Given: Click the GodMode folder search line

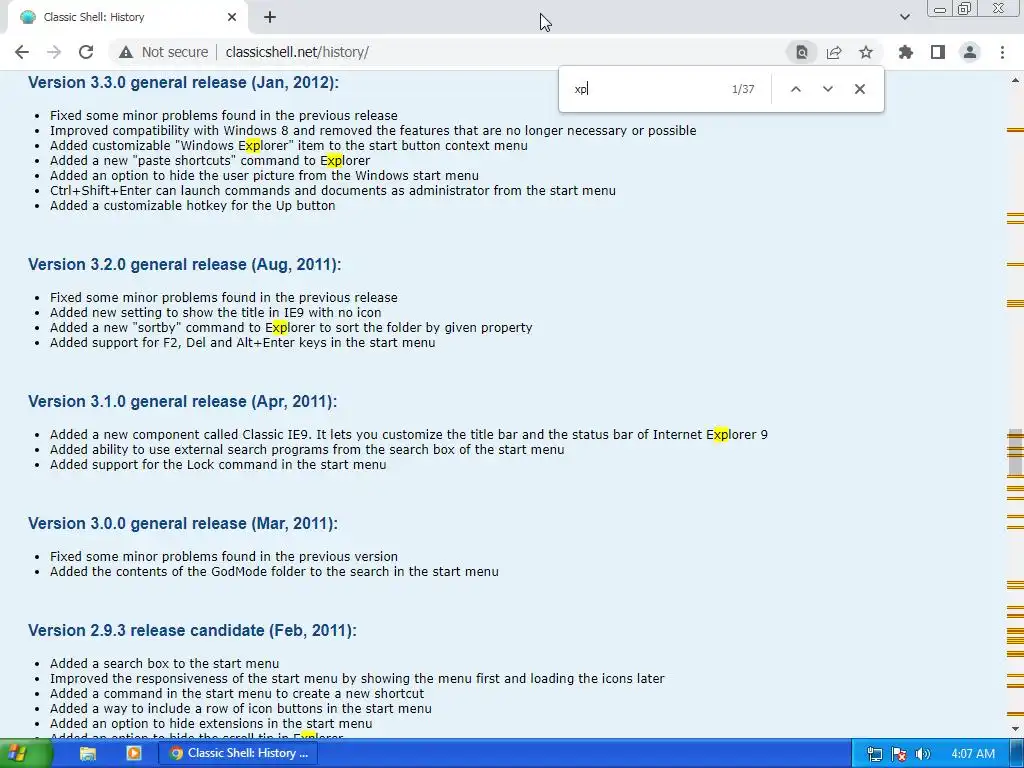Looking at the screenshot, I should click(274, 571).
